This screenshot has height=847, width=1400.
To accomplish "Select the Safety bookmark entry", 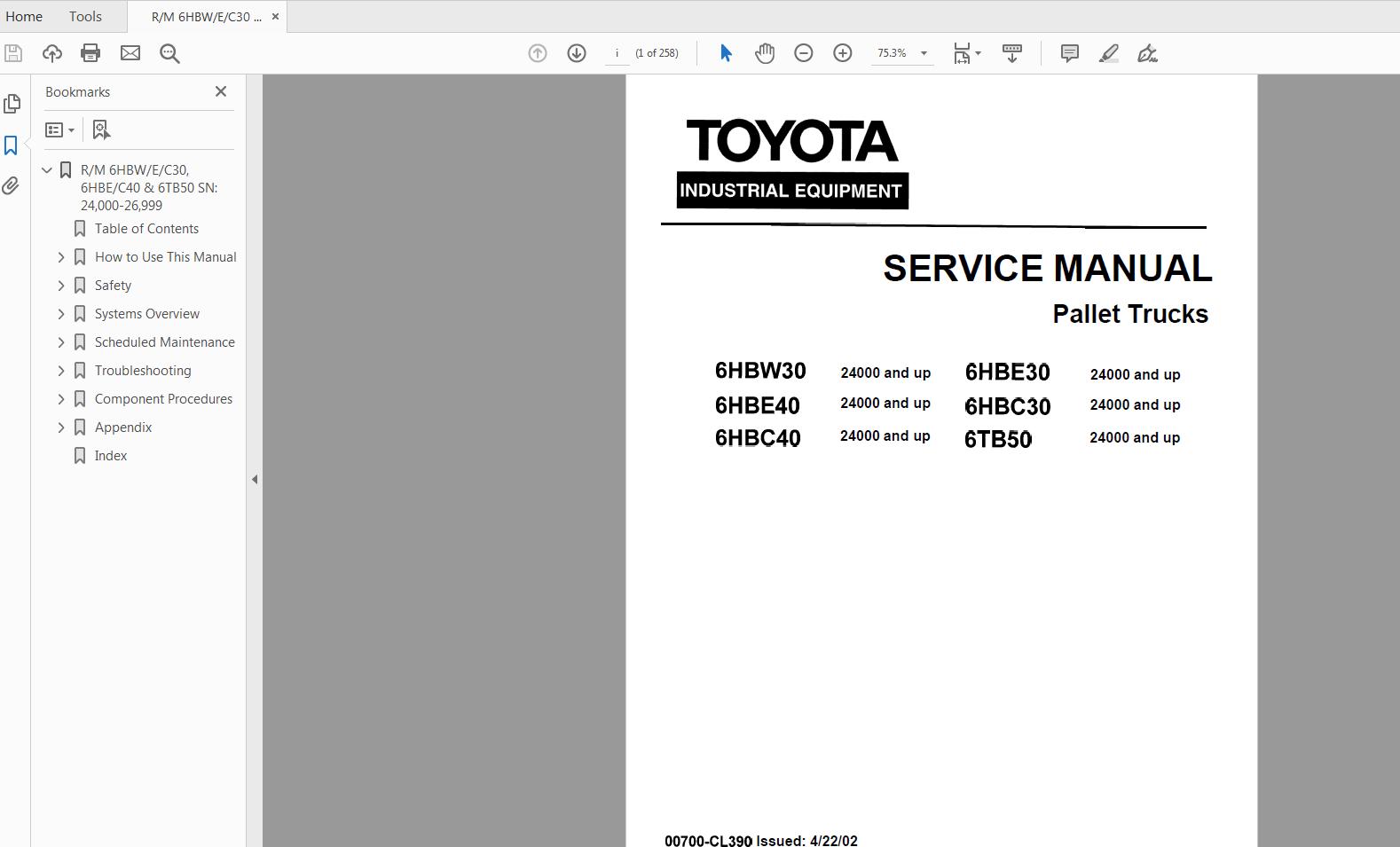I will click(113, 286).
